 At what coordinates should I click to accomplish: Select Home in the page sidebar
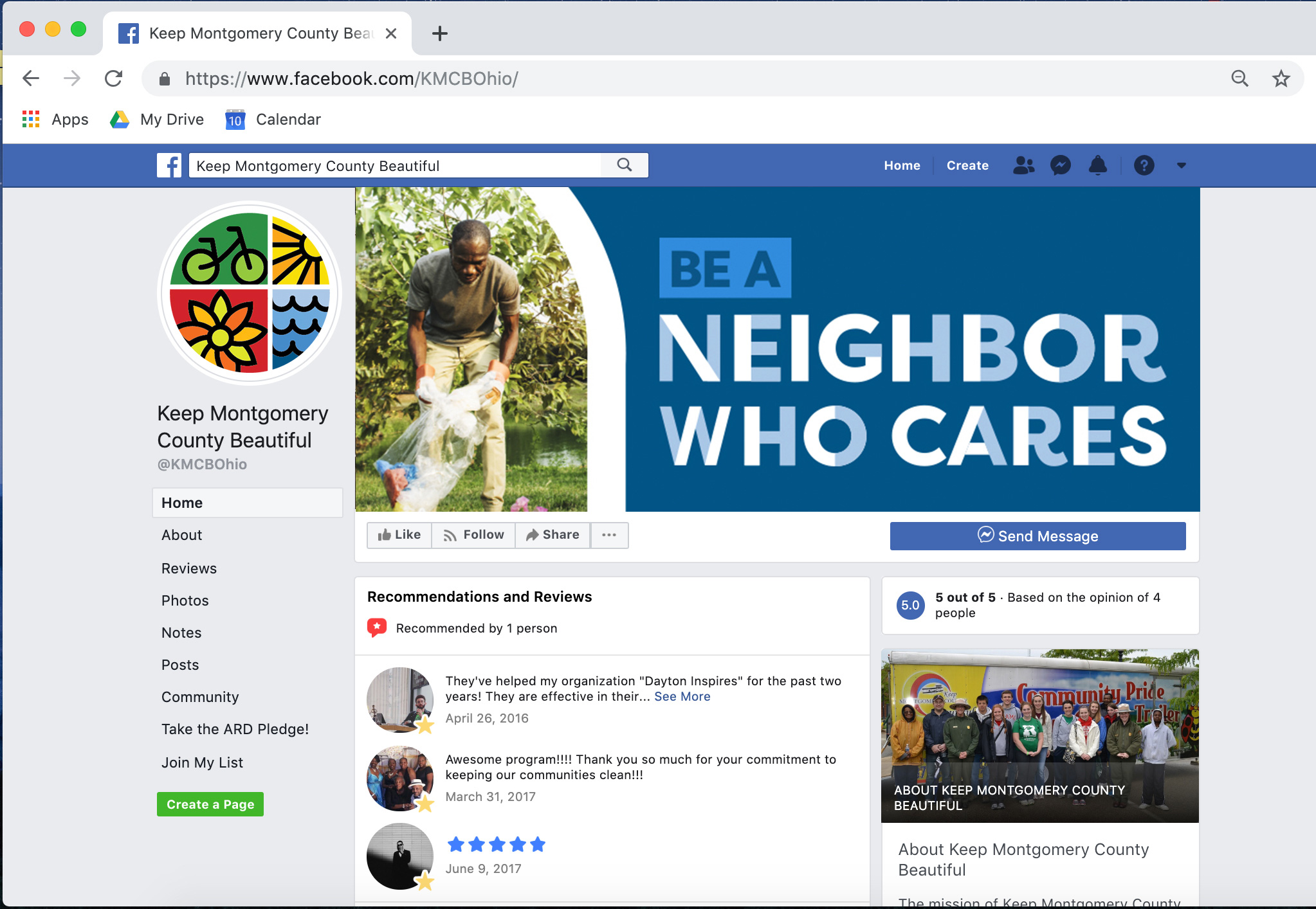(248, 503)
